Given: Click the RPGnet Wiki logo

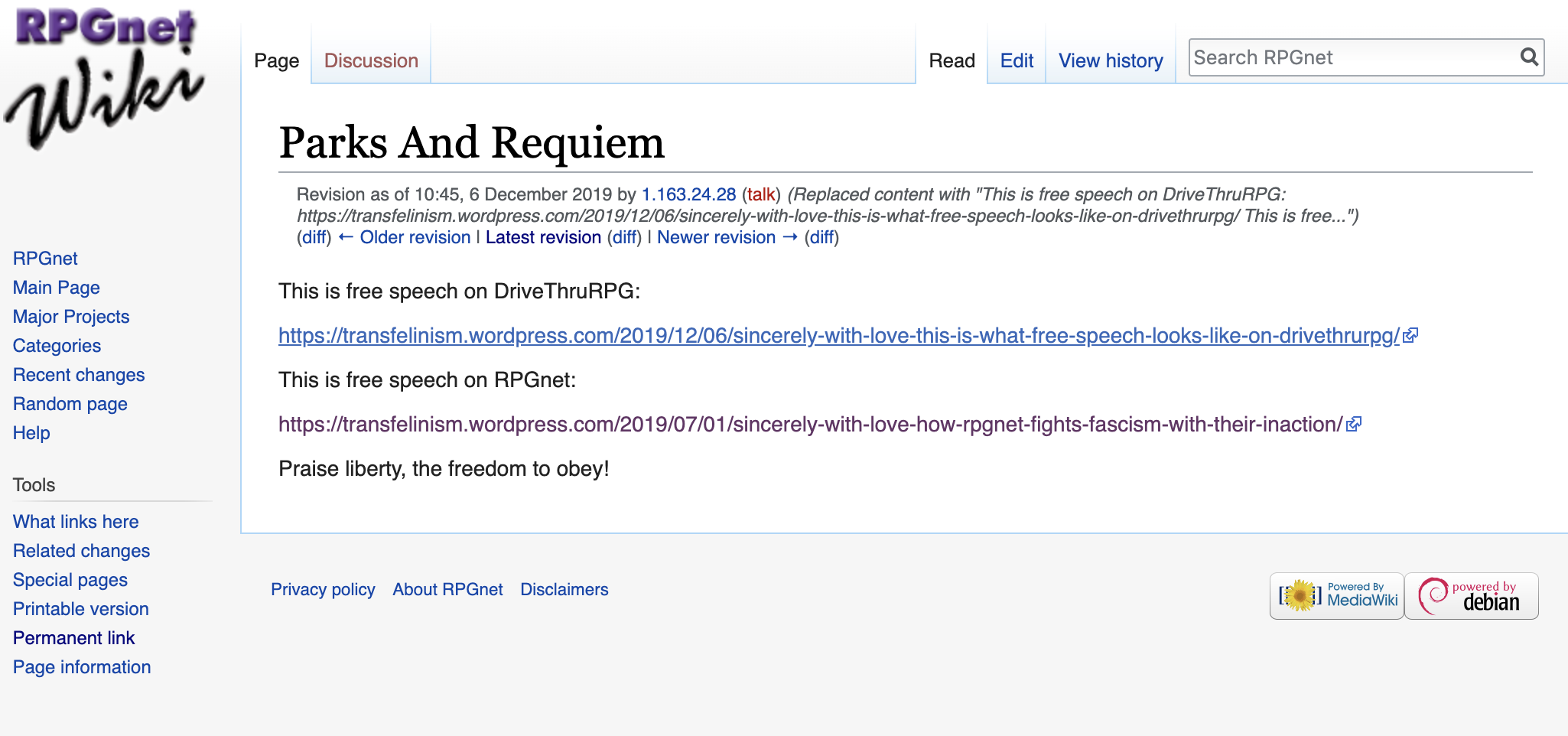Looking at the screenshot, I should (104, 78).
